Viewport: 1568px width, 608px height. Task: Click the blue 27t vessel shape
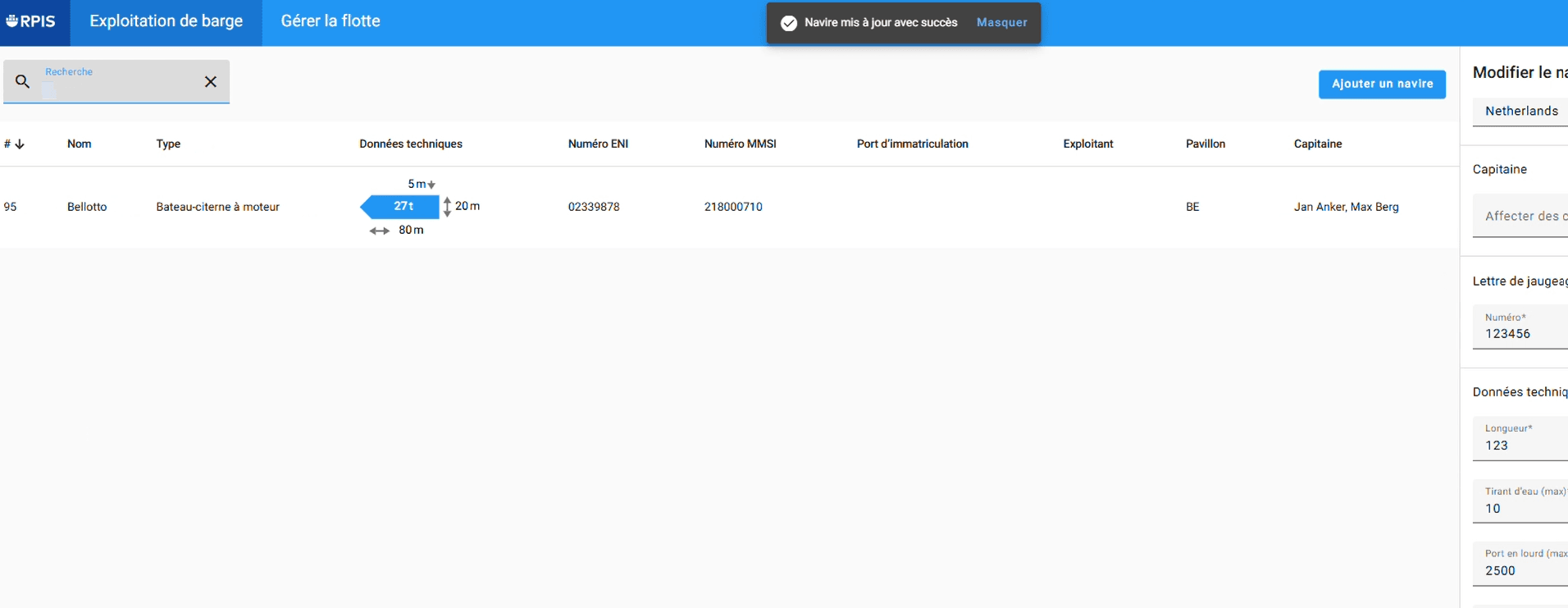tap(399, 207)
